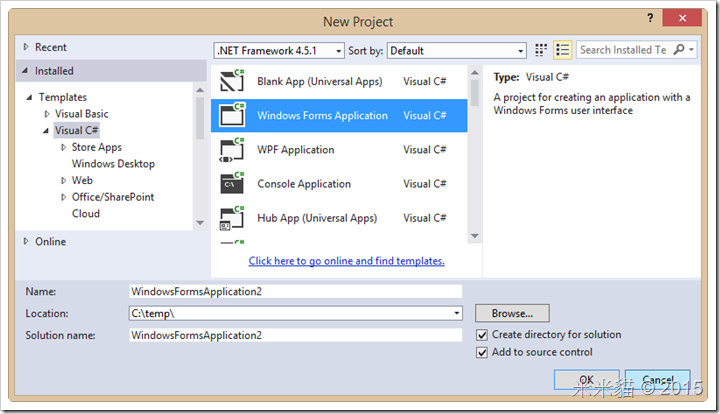Click the Cancel button
720x414 pixels.
point(658,380)
